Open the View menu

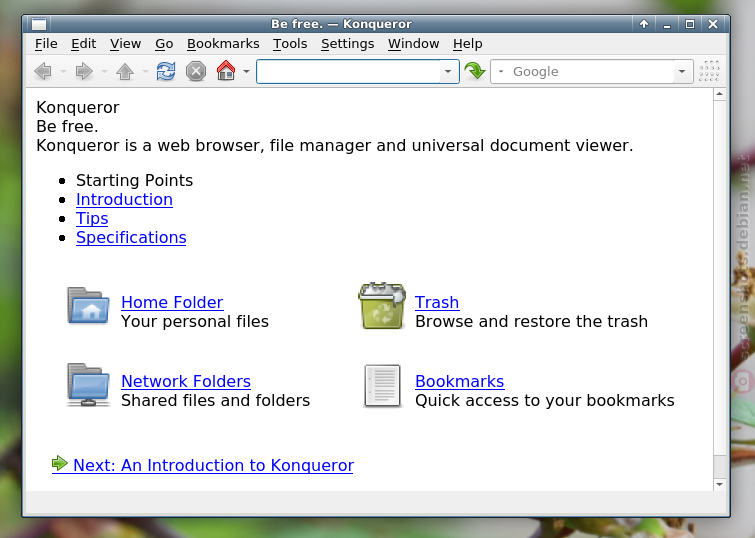pos(125,44)
